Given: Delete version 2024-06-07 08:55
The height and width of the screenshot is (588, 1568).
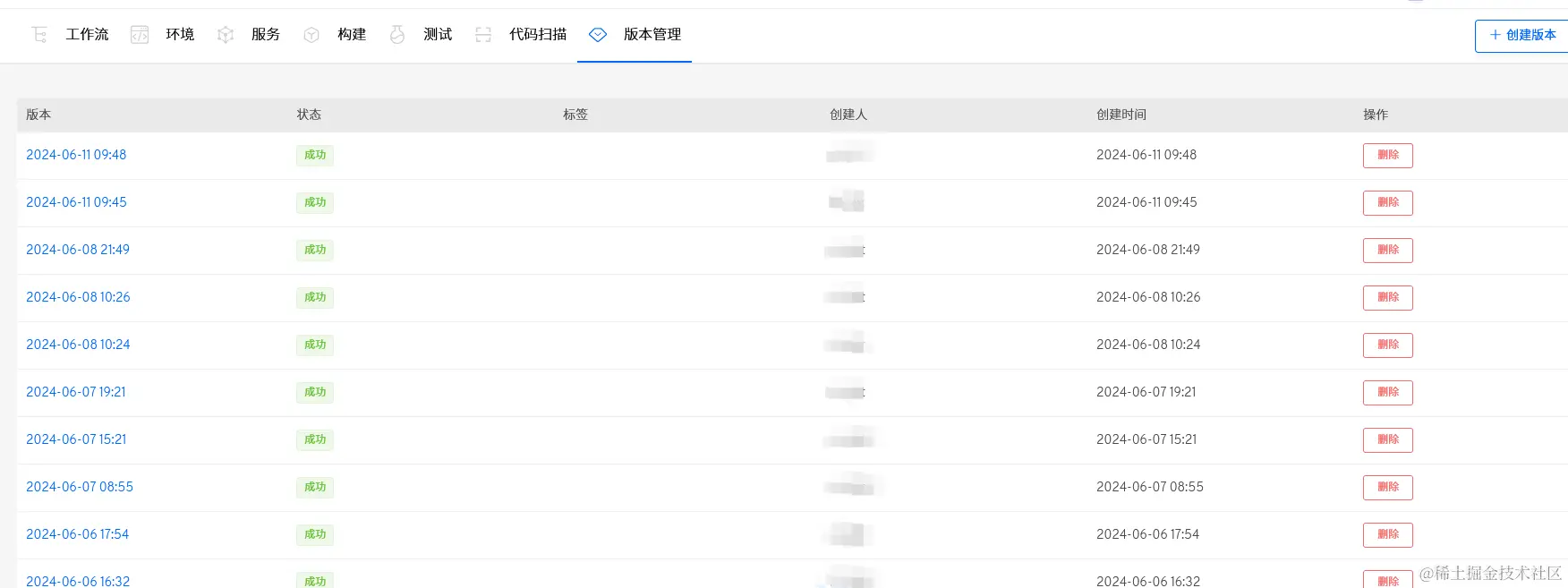Looking at the screenshot, I should tap(1388, 488).
